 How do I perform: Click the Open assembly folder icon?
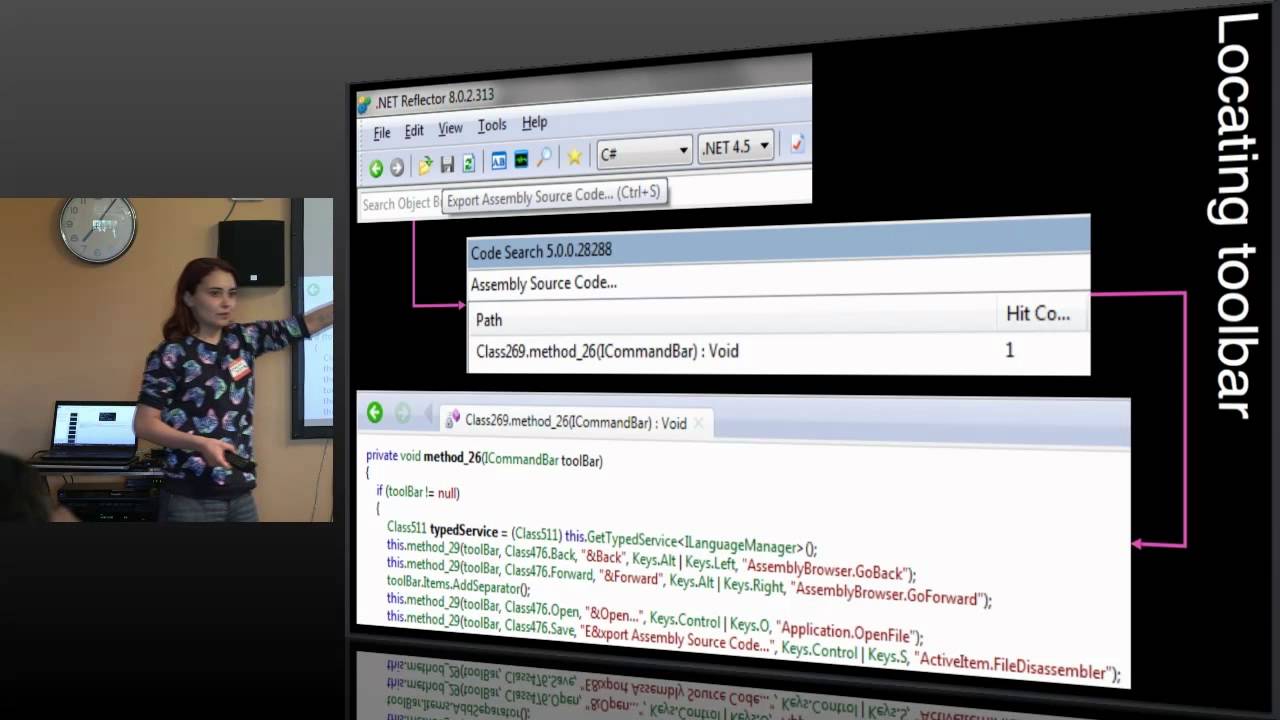point(425,166)
